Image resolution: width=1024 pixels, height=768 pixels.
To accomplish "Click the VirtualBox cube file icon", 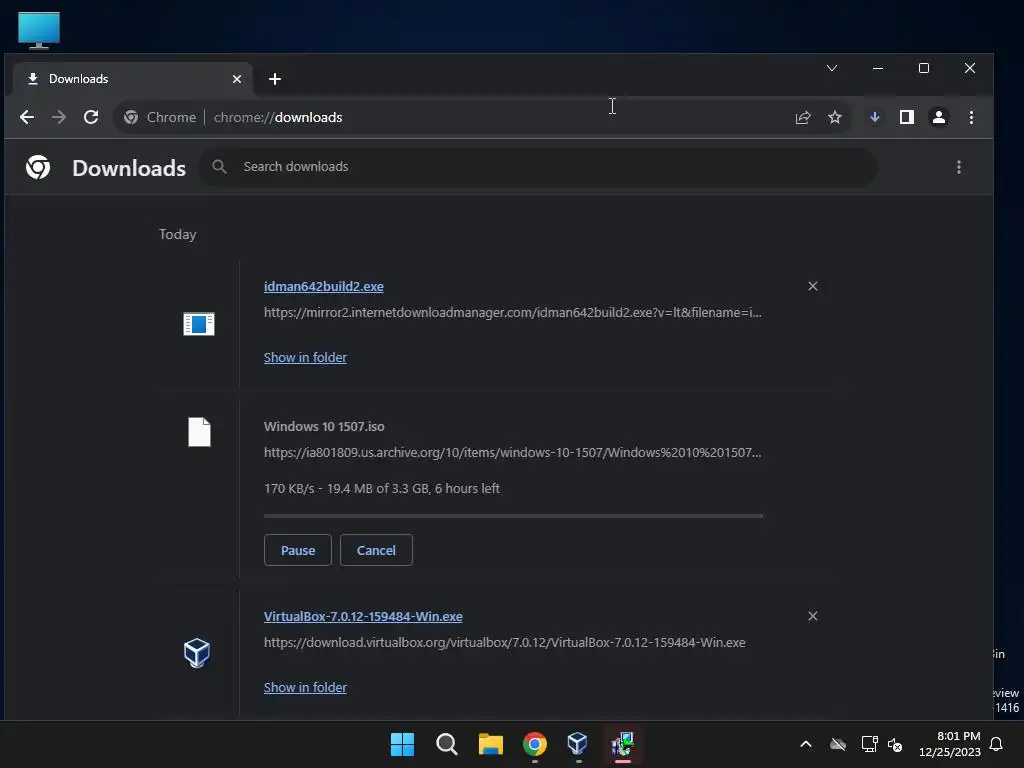I will 197,652.
